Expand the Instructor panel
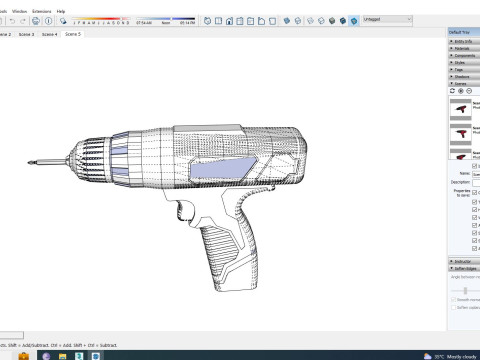 [464, 261]
